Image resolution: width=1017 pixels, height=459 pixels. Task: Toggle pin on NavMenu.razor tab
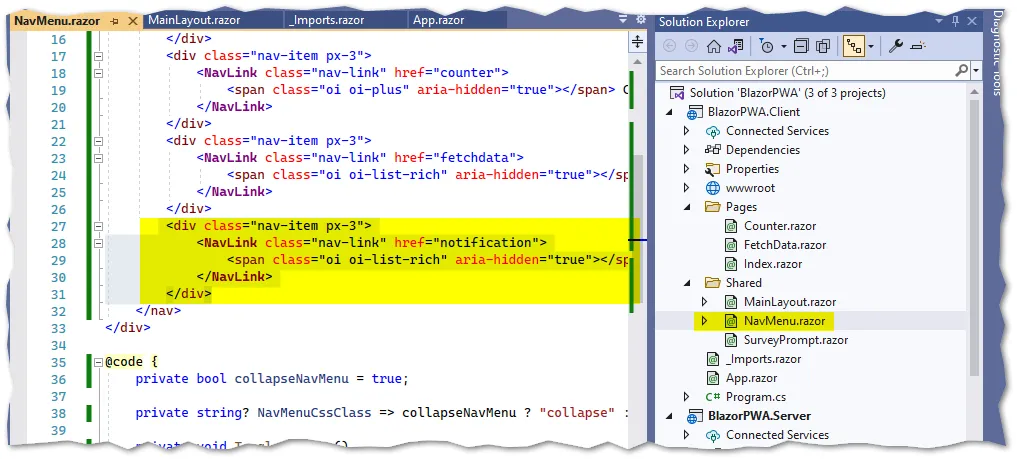tap(115, 21)
